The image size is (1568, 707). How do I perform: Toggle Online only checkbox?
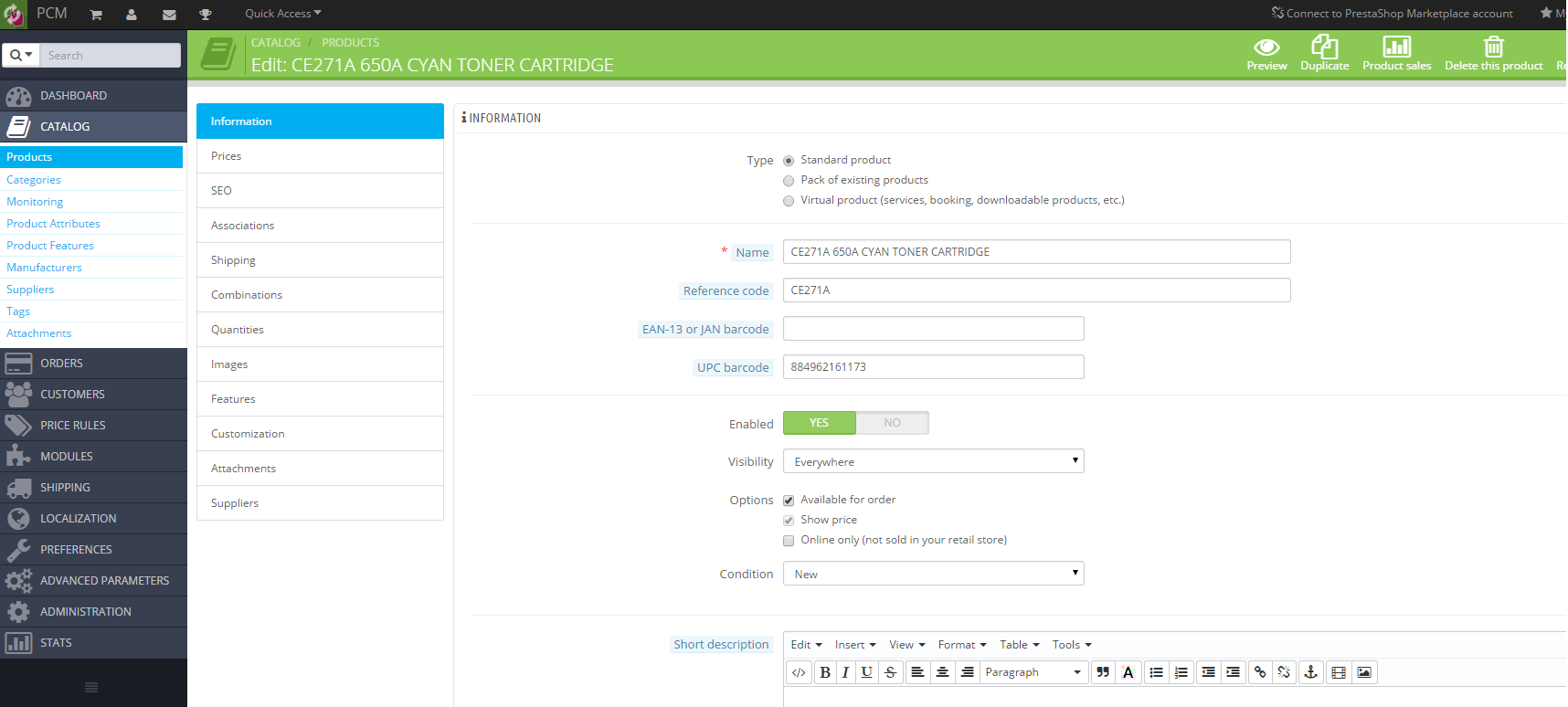(789, 541)
